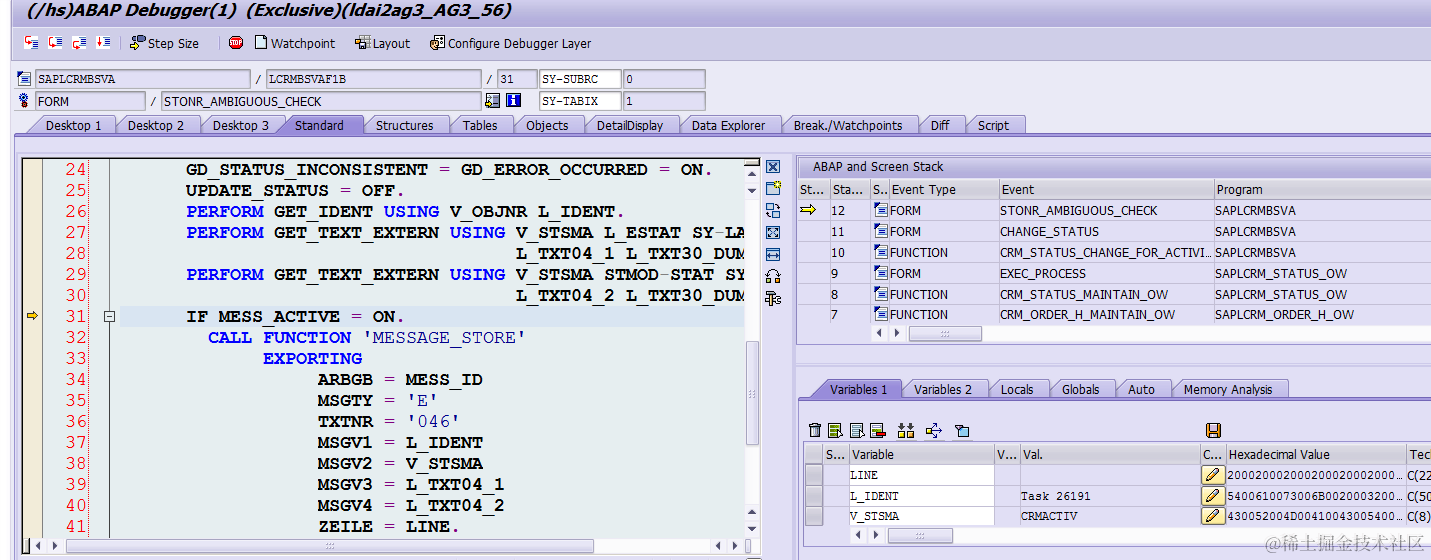Open the Data Explorer tab
Image resolution: width=1431 pixels, height=560 pixels.
728,125
